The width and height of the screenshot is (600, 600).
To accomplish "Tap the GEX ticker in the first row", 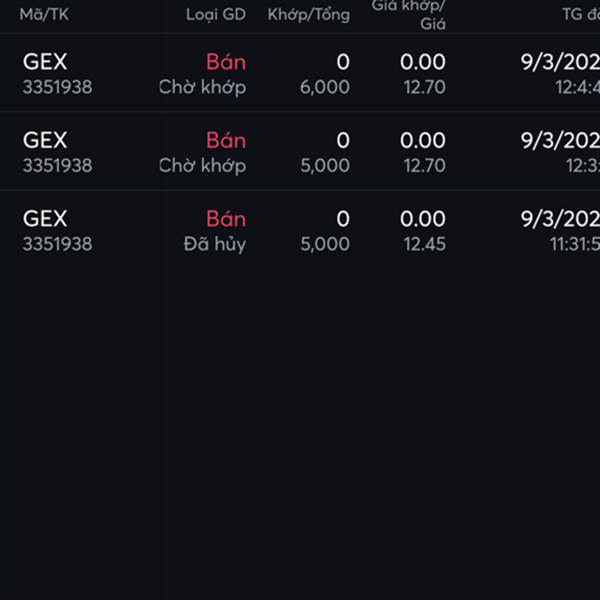I will pyautogui.click(x=45, y=62).
